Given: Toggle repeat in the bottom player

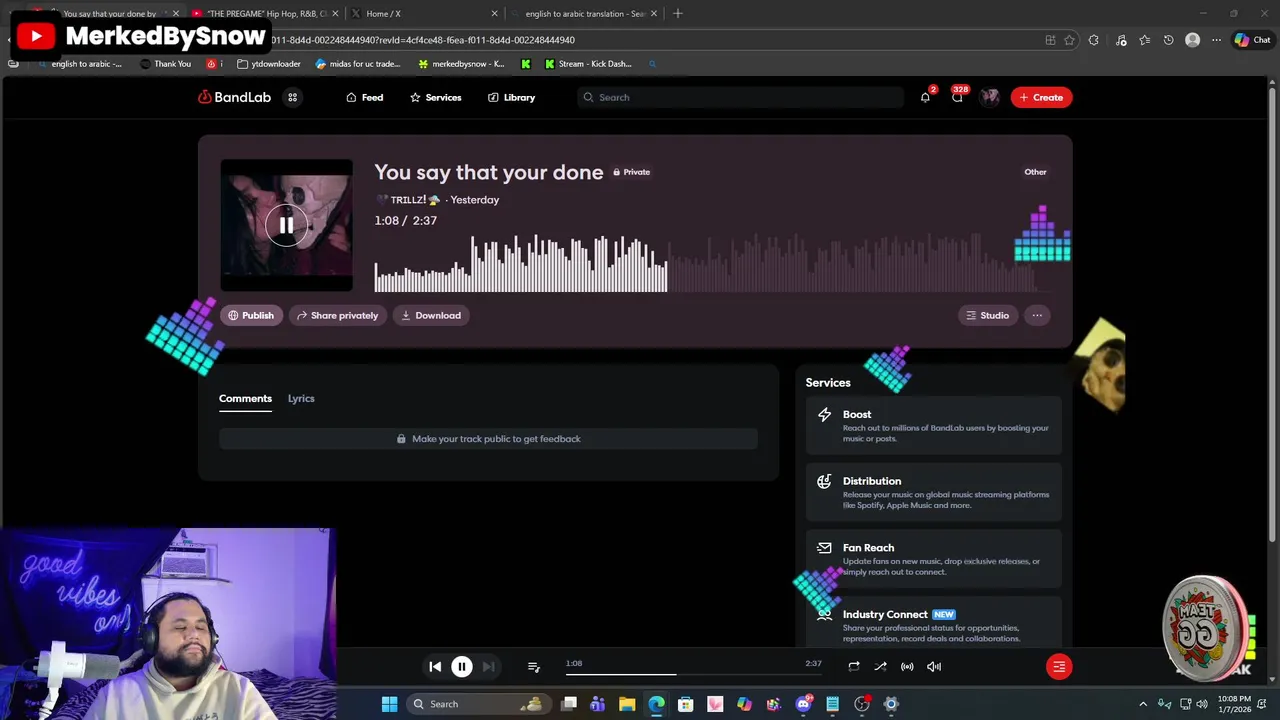Looking at the screenshot, I should [x=853, y=666].
